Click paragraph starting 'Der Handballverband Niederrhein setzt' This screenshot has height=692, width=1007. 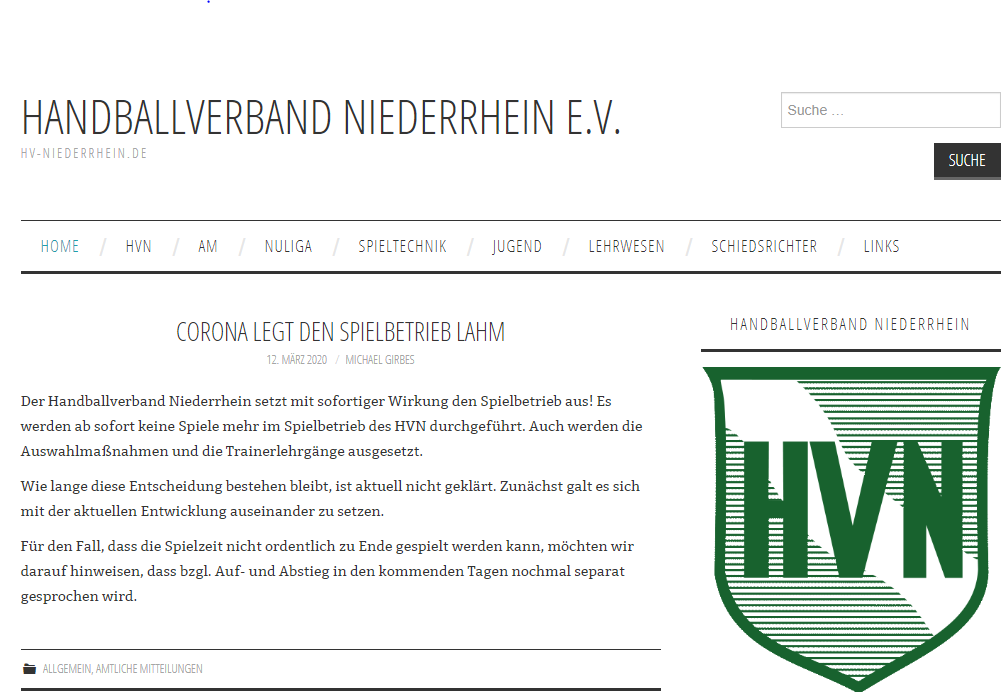(331, 426)
